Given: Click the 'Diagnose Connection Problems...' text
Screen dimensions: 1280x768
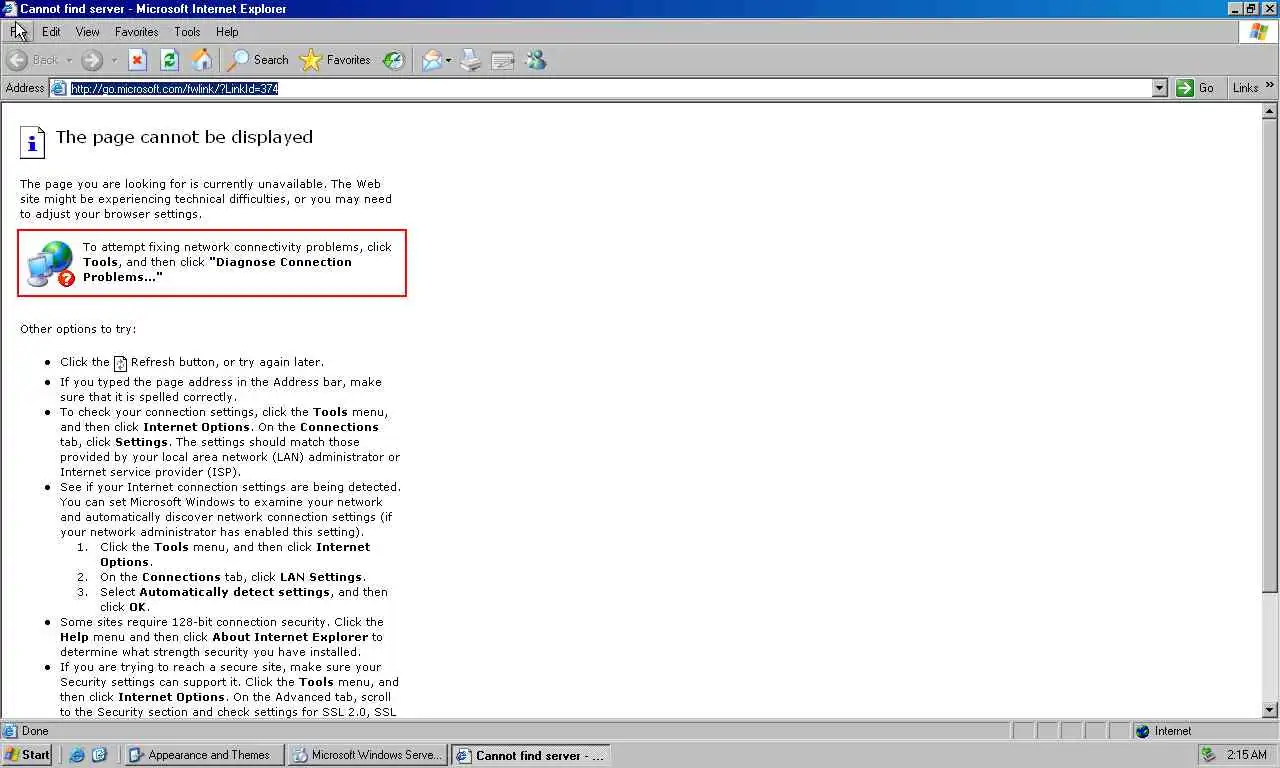Looking at the screenshot, I should coord(217,269).
